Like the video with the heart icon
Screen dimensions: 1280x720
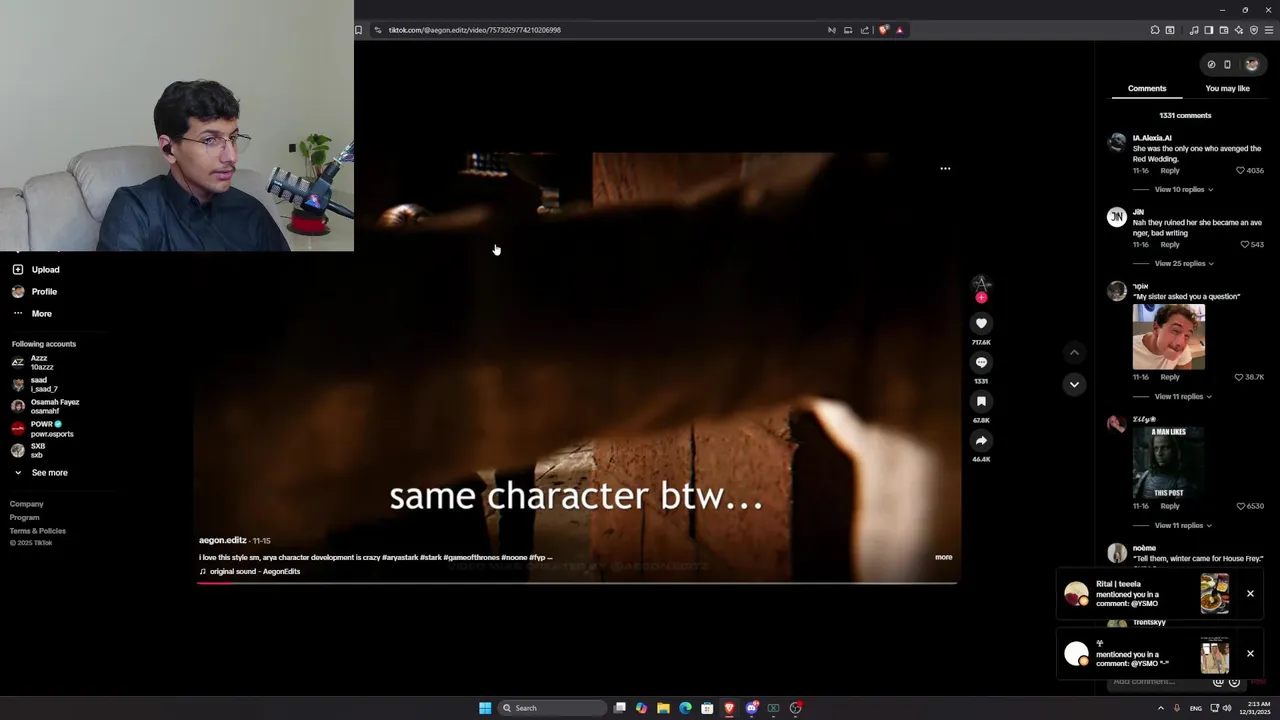[x=981, y=323]
